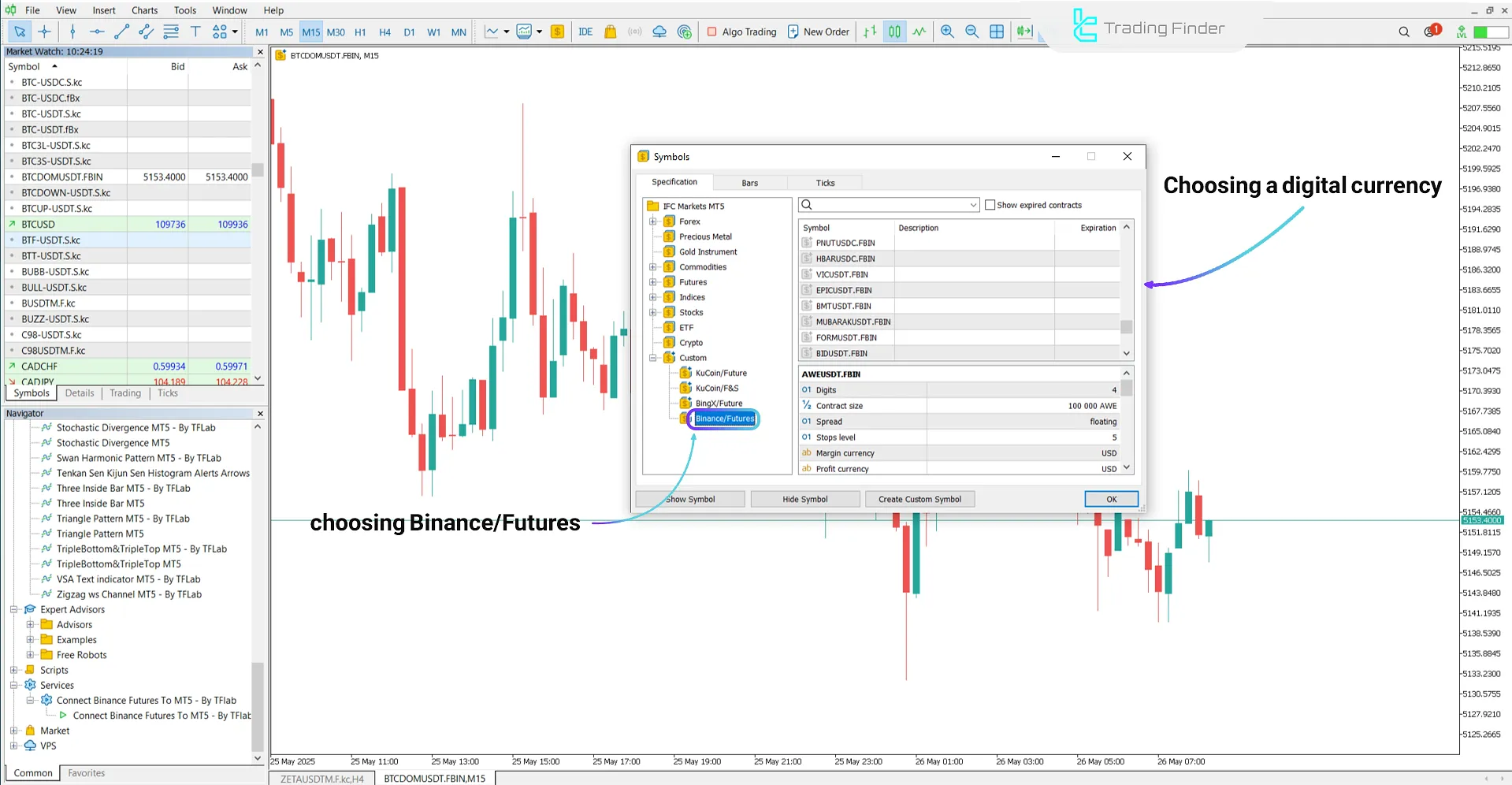Viewport: 1512px width, 785px height.
Task: Click the symbol search input field
Action: point(888,205)
